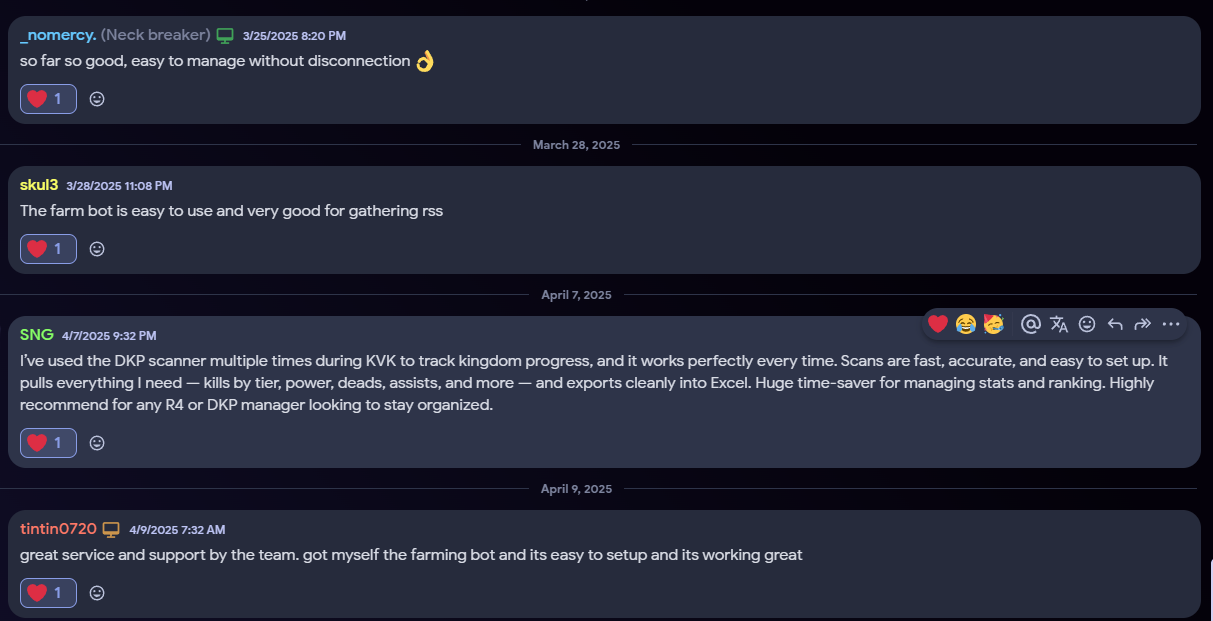This screenshot has width=1213, height=621.
Task: React with the party face emoji
Action: point(993,324)
